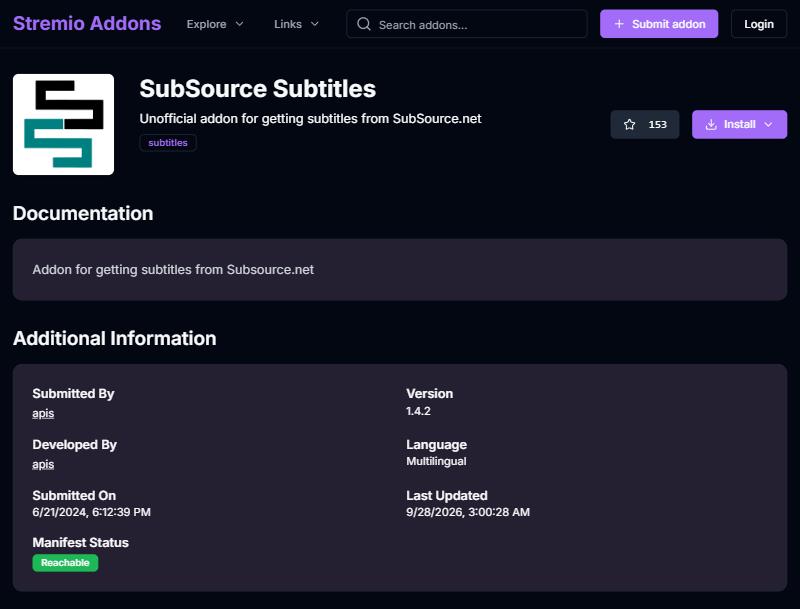Select the subtitles tag badge
Viewport: 800px width, 609px height.
(168, 143)
